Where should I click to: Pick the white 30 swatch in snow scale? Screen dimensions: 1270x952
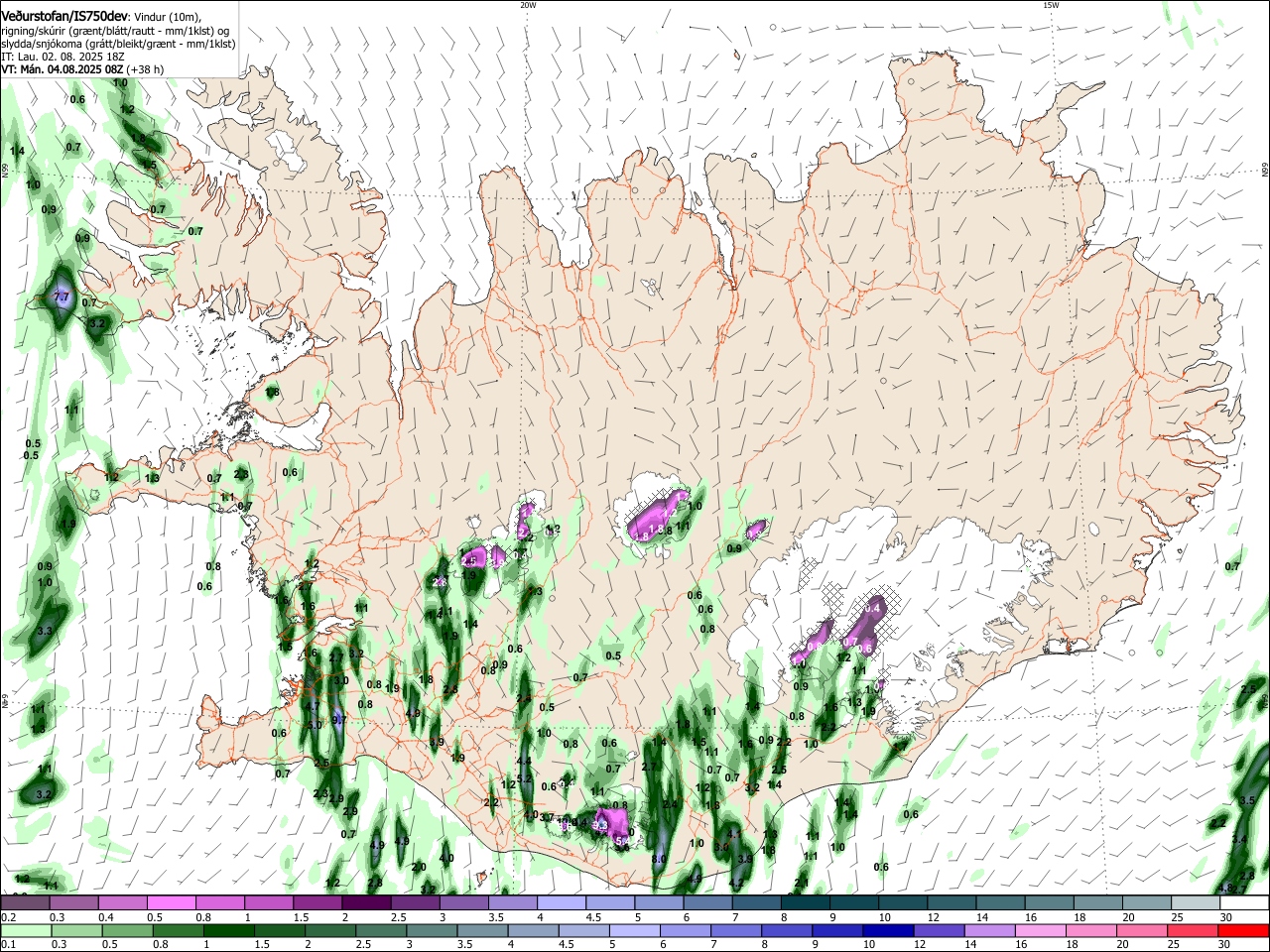click(1242, 903)
